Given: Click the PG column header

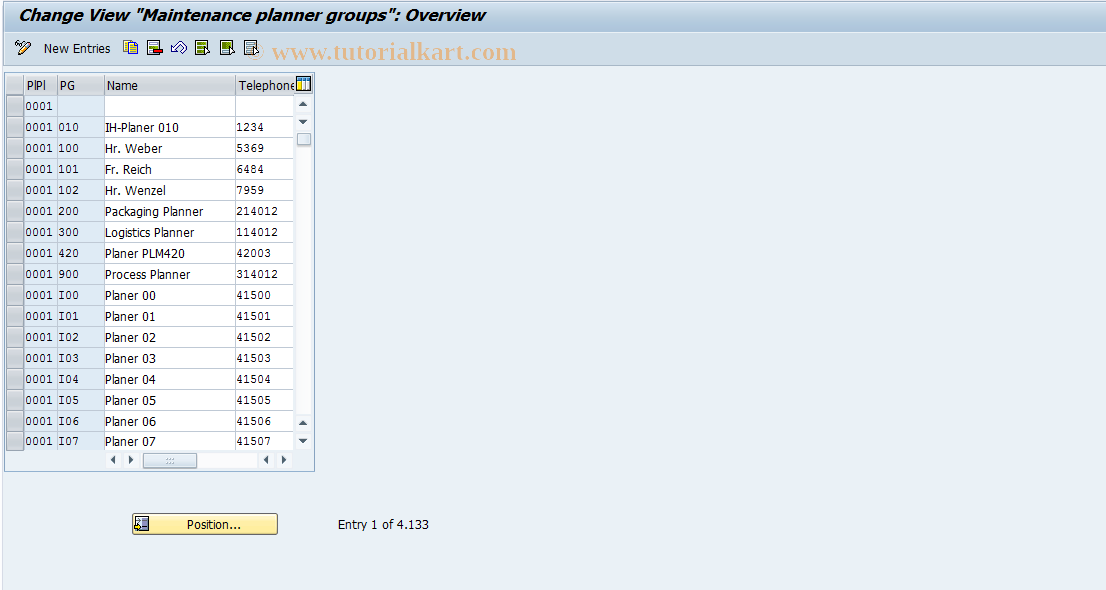Looking at the screenshot, I should coord(80,85).
